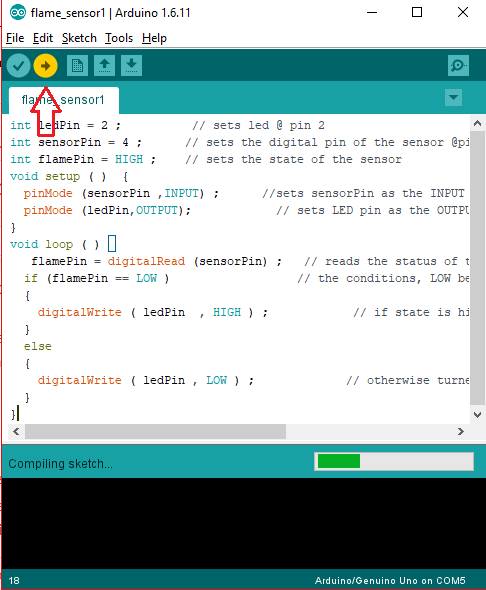Click the 'else' keyword line
Screen dimensions: 486x590
click(x=38, y=346)
